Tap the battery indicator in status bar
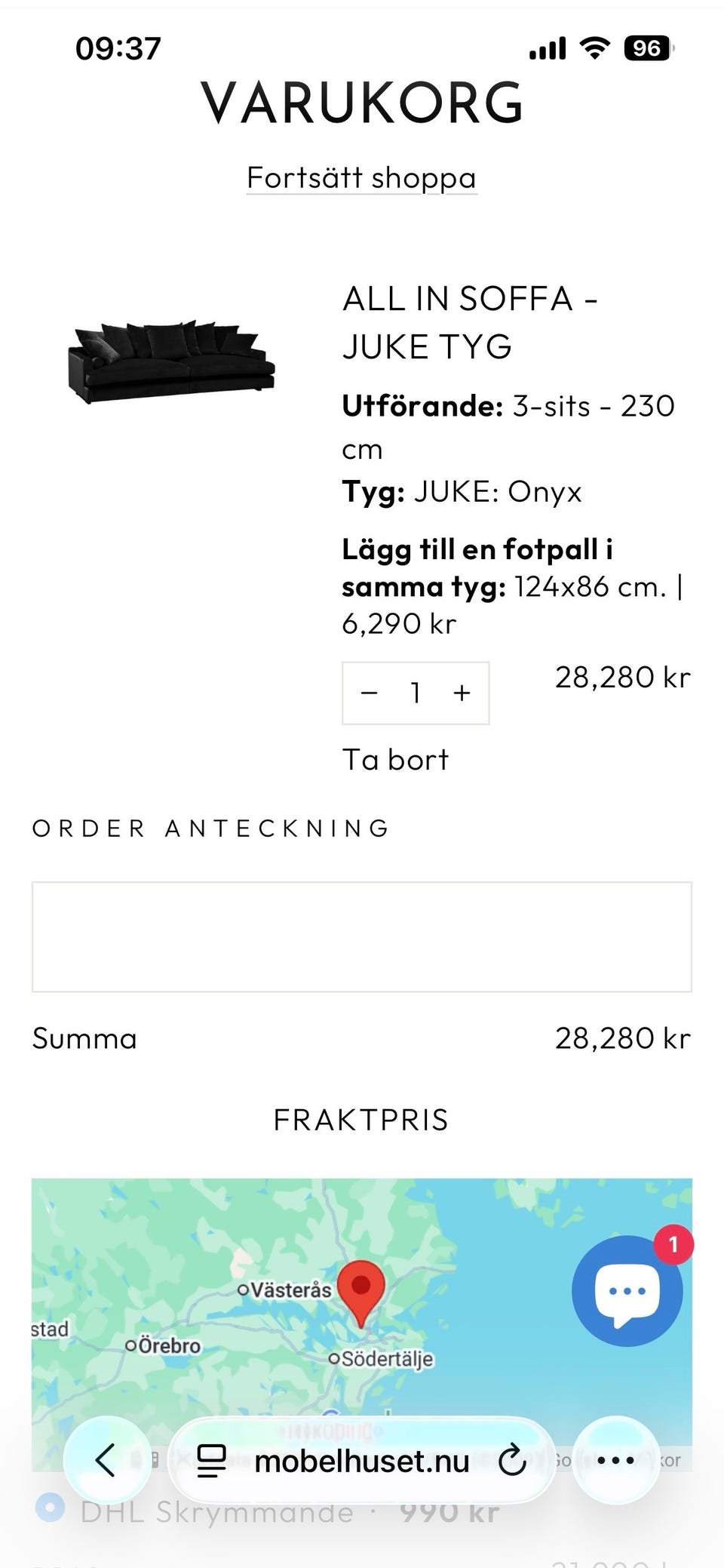 [x=647, y=49]
